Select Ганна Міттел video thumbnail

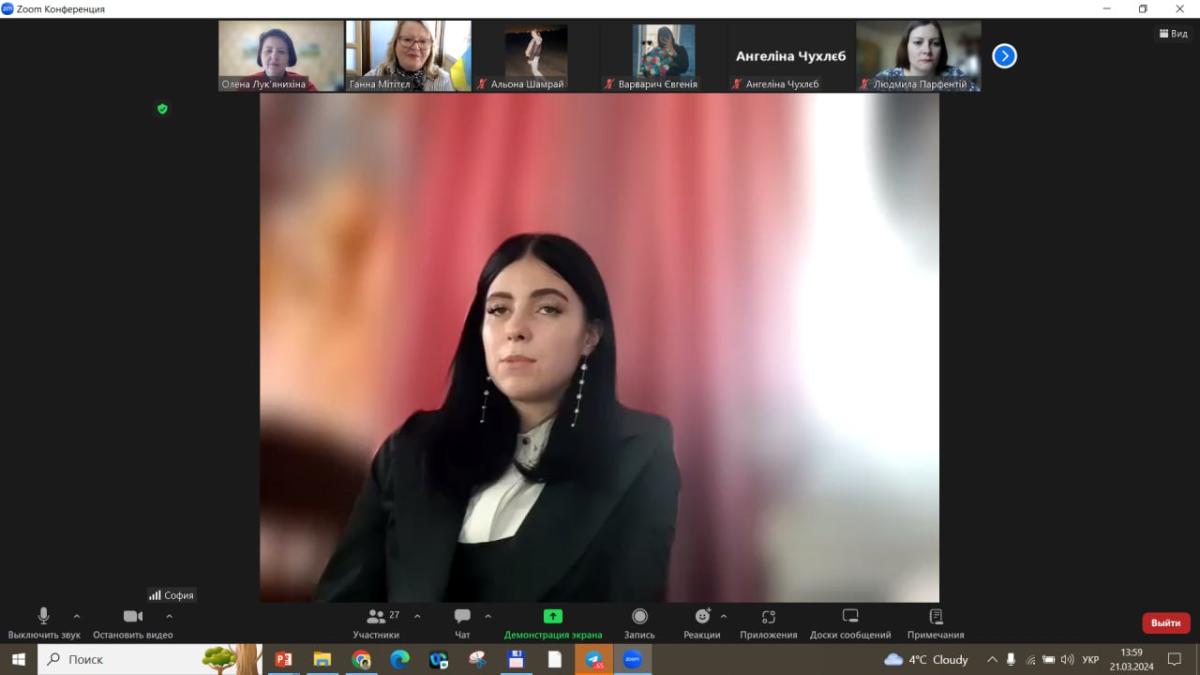408,56
